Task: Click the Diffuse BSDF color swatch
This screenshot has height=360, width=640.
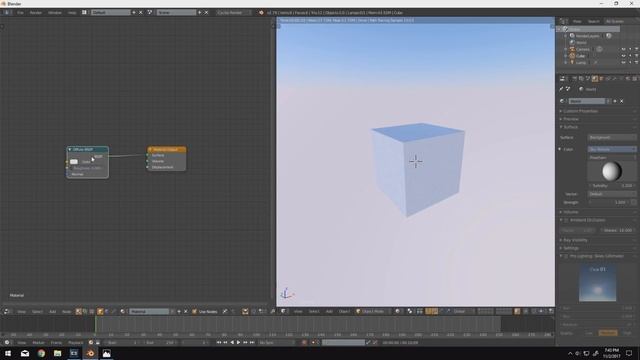Action: tap(74, 162)
